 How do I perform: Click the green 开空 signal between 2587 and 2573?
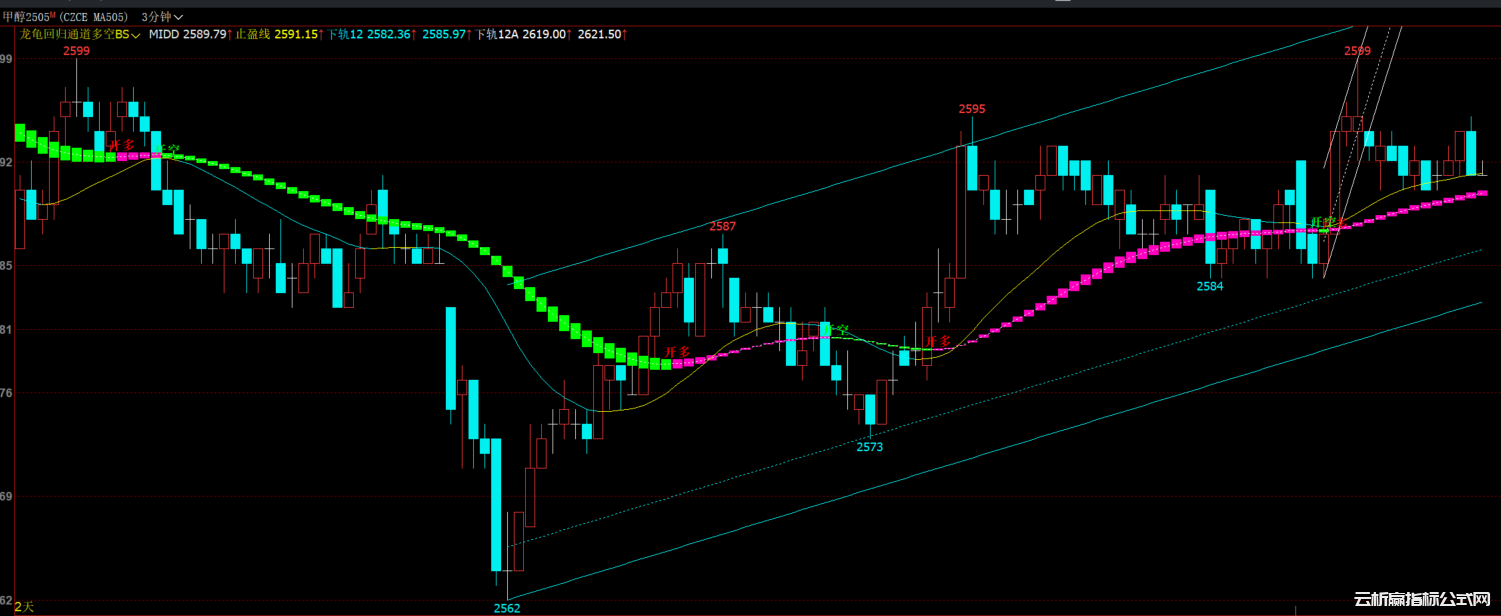835,330
